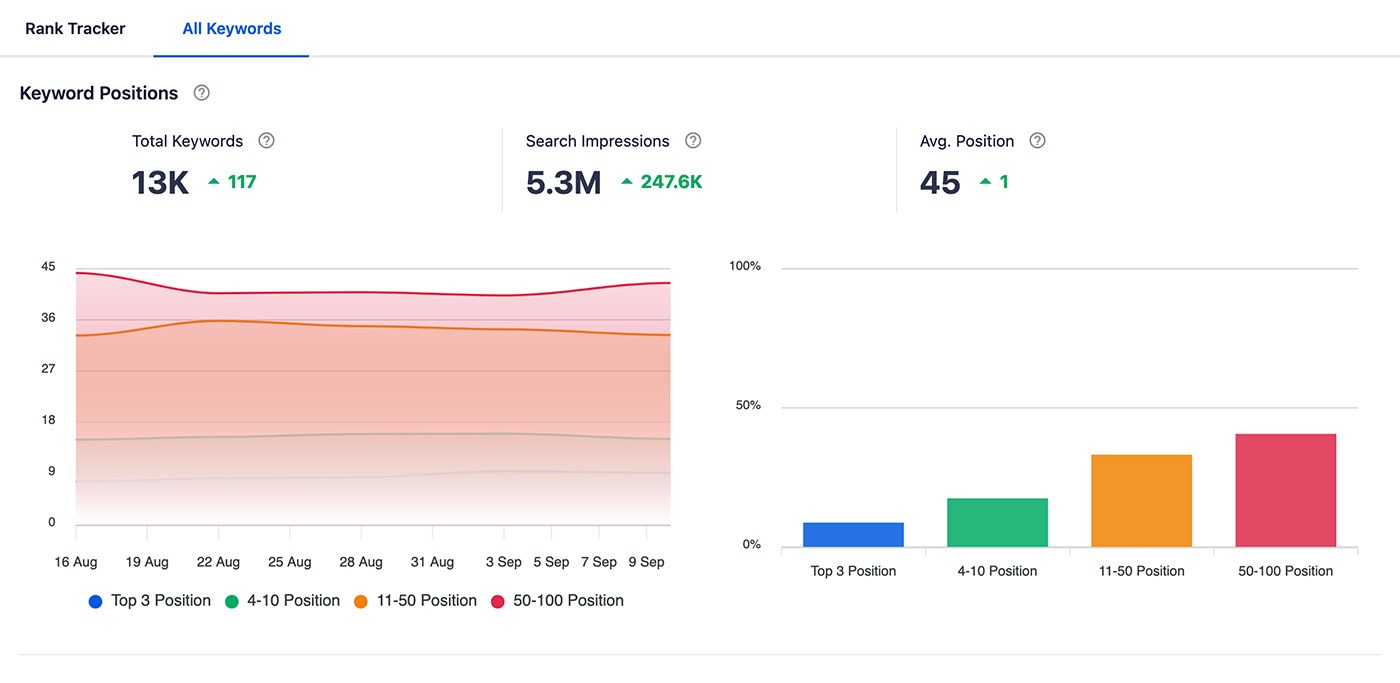Click the Top 3 Position legend label
1400x683 pixels.
pyautogui.click(x=160, y=600)
